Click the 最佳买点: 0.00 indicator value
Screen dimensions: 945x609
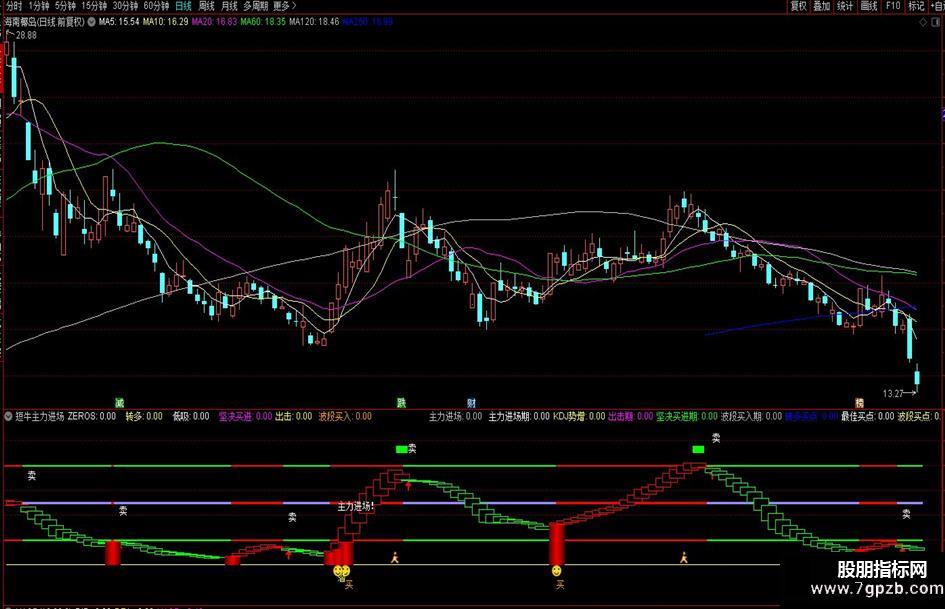tap(868, 416)
